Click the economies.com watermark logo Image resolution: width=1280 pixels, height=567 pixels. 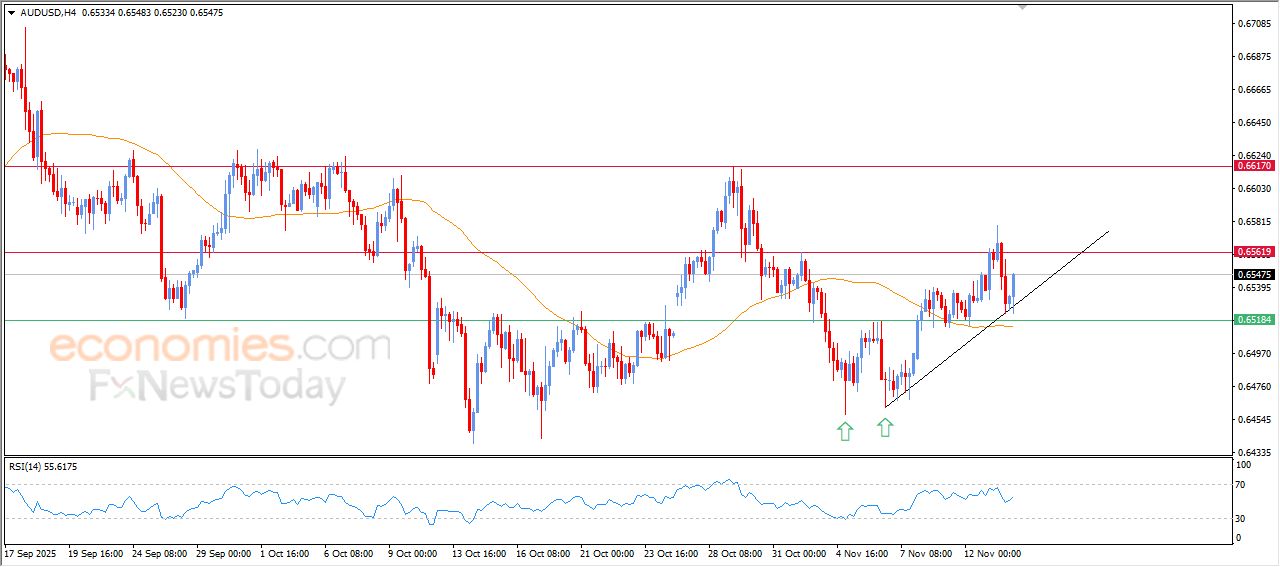(220, 347)
